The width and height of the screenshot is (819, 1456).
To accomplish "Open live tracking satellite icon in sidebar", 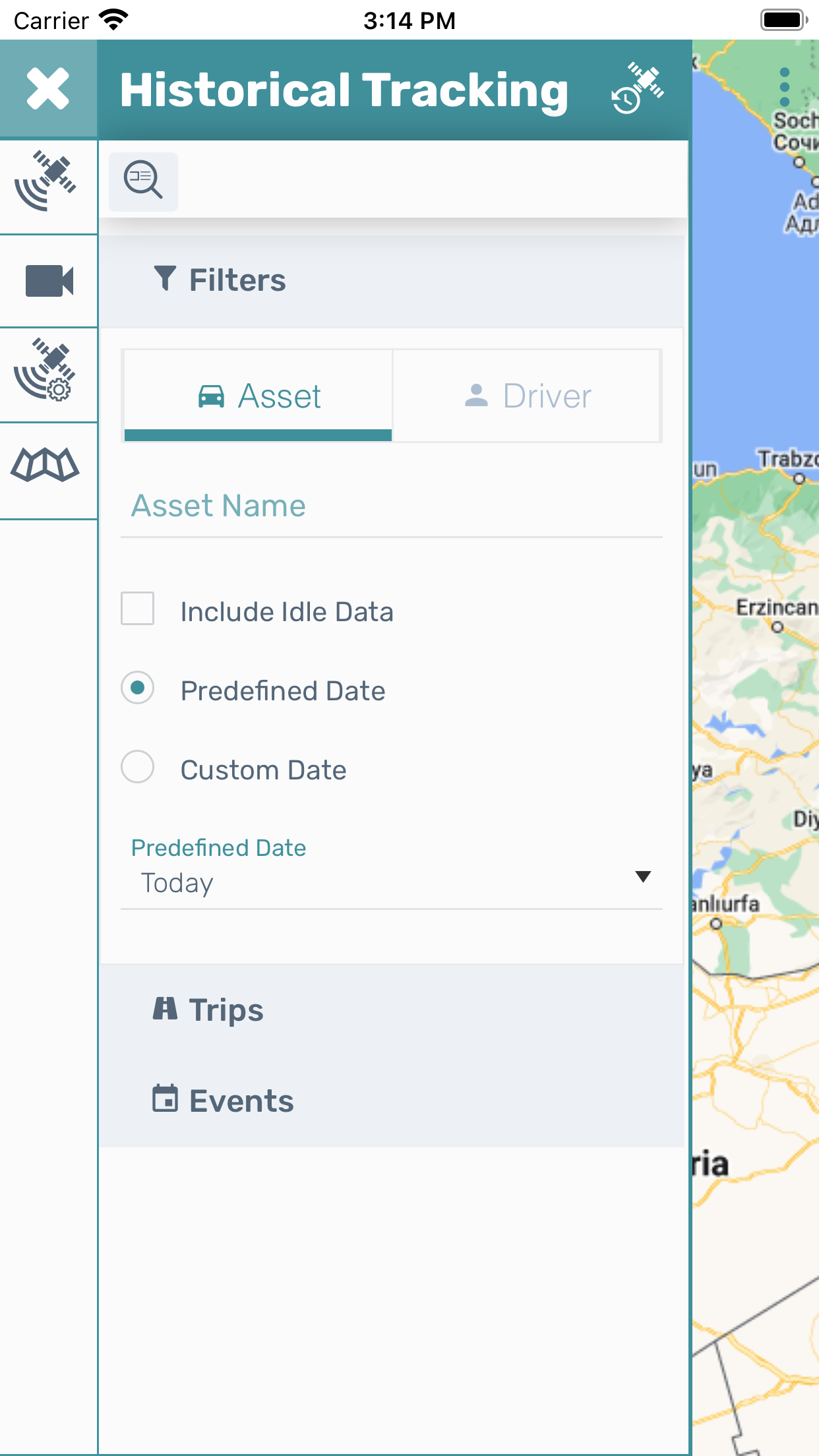I will click(x=46, y=182).
